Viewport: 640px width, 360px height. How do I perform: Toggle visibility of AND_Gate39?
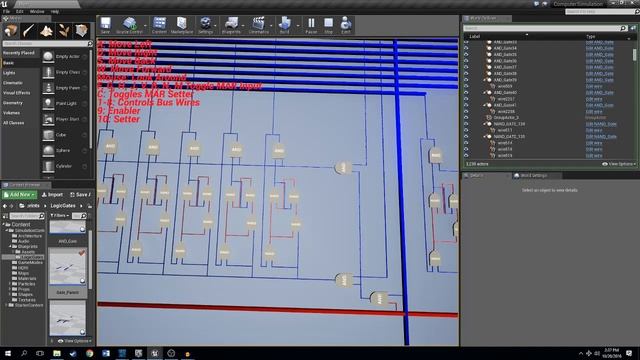click(466, 80)
